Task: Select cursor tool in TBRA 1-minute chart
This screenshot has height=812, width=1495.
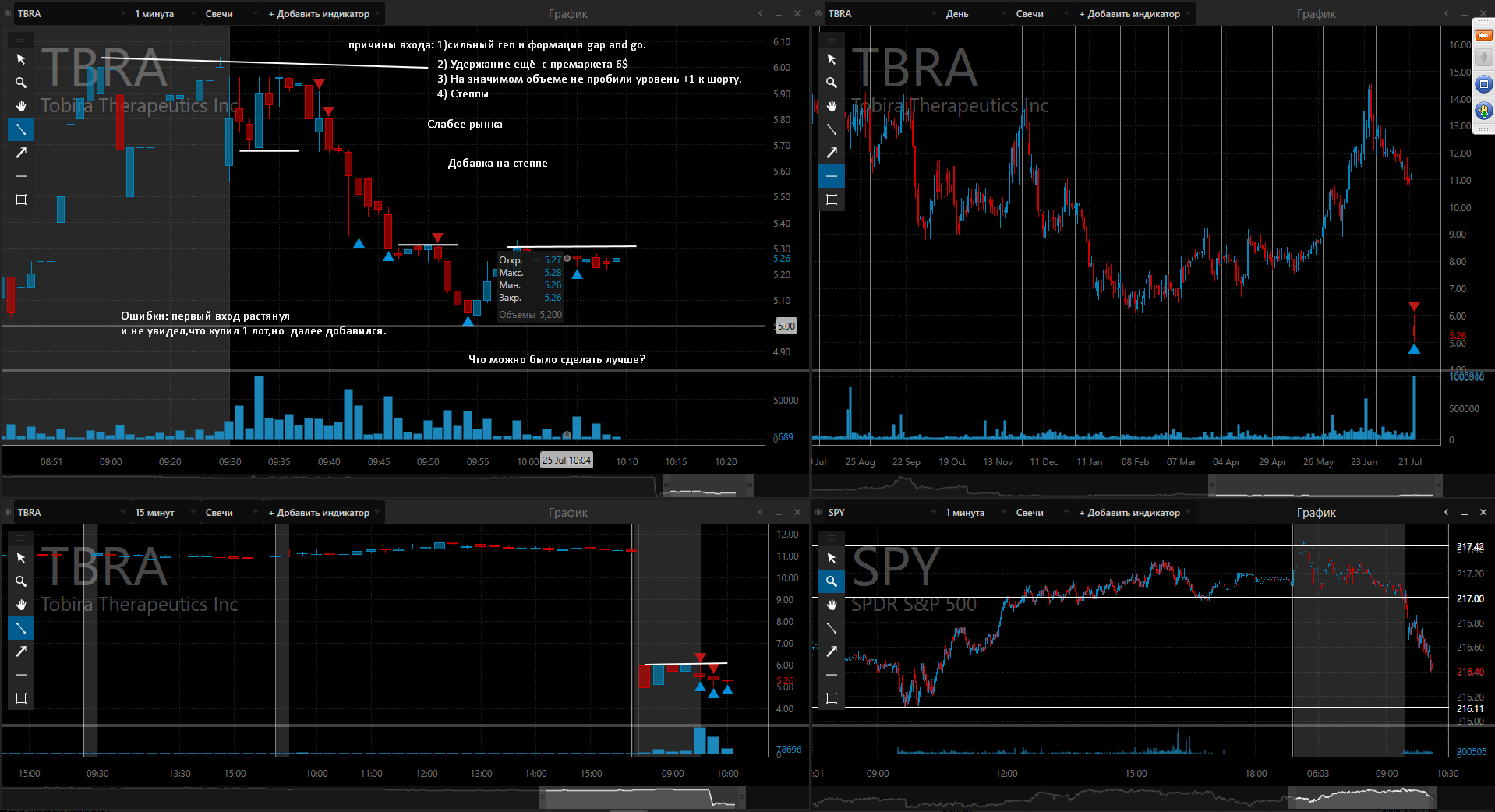Action: [21, 59]
